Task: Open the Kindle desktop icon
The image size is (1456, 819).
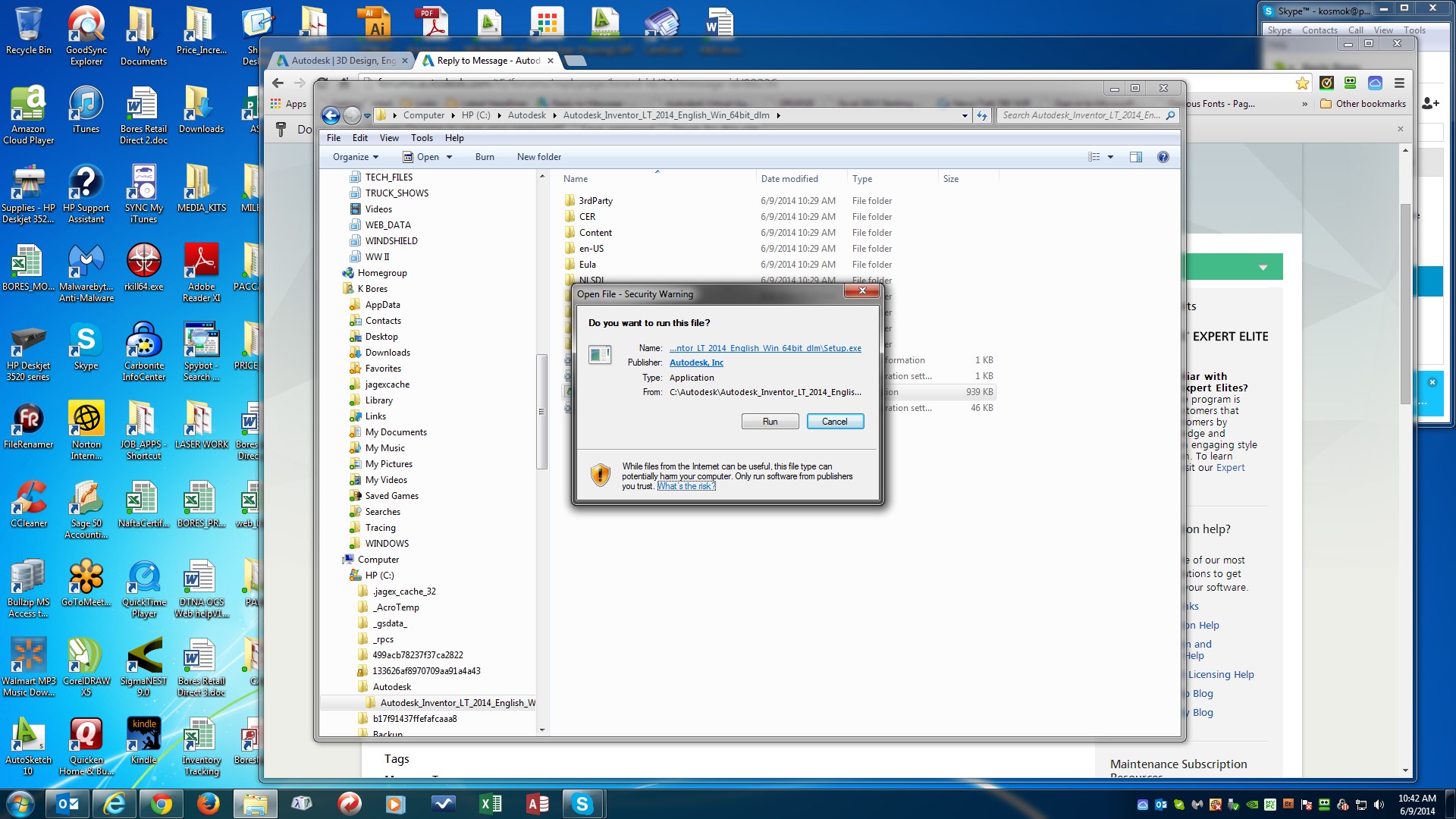Action: pyautogui.click(x=143, y=741)
